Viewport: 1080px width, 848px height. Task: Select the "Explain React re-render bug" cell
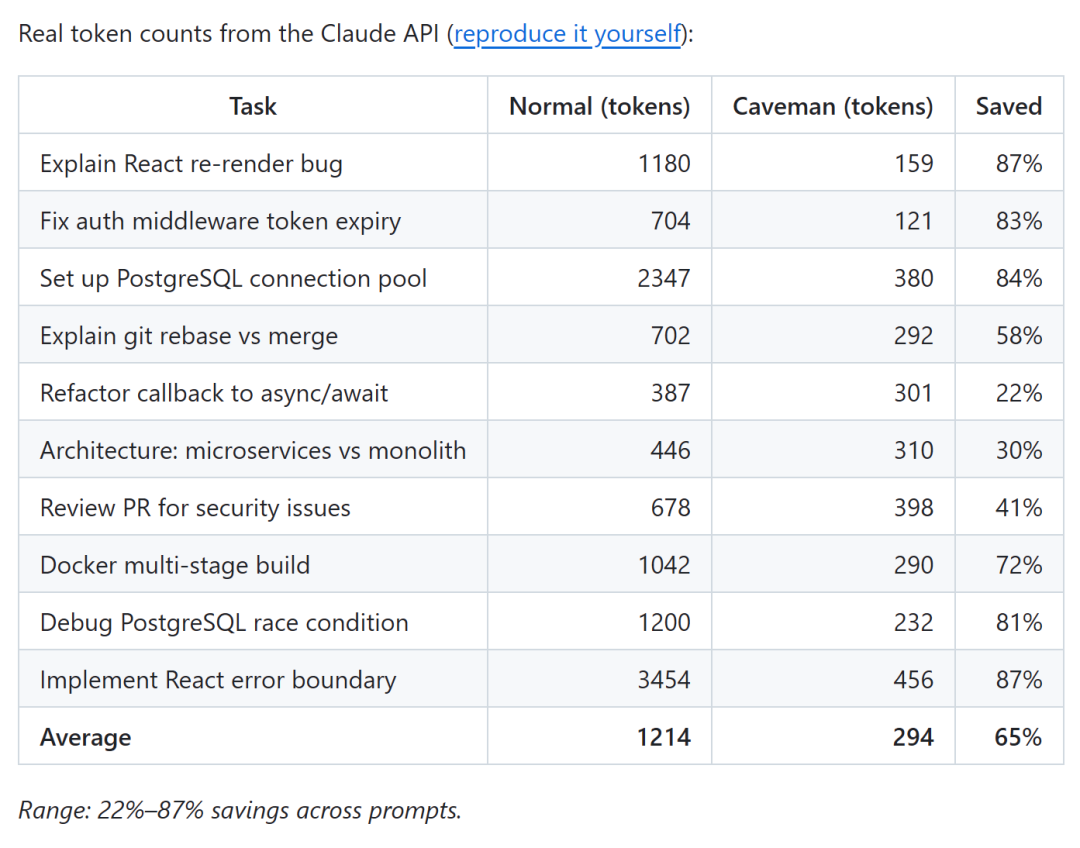pyautogui.click(x=191, y=164)
